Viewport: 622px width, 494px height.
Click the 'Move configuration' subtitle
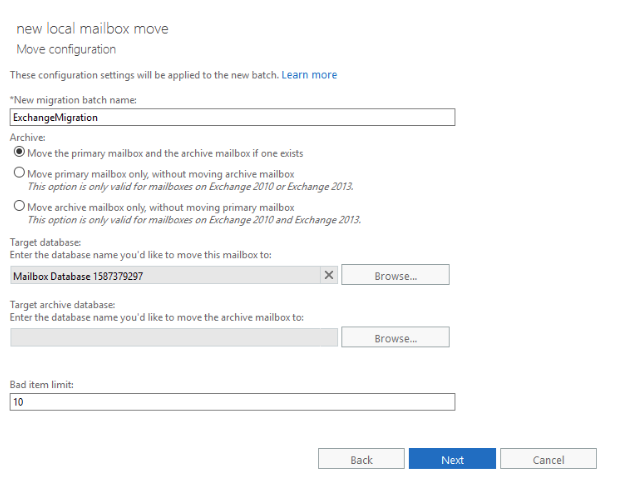tap(66, 50)
